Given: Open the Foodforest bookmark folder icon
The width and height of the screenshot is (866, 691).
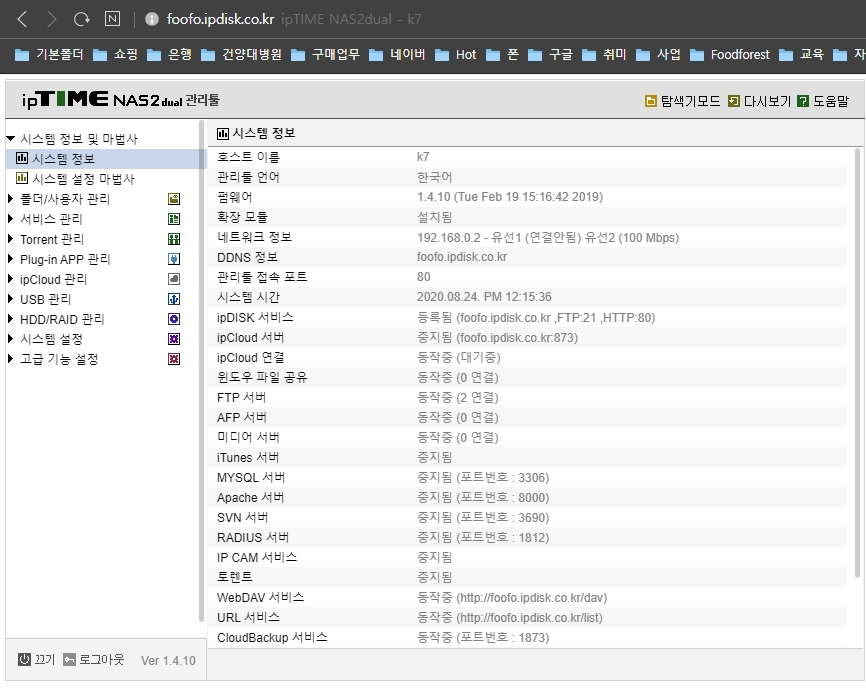Looking at the screenshot, I should (x=697, y=55).
